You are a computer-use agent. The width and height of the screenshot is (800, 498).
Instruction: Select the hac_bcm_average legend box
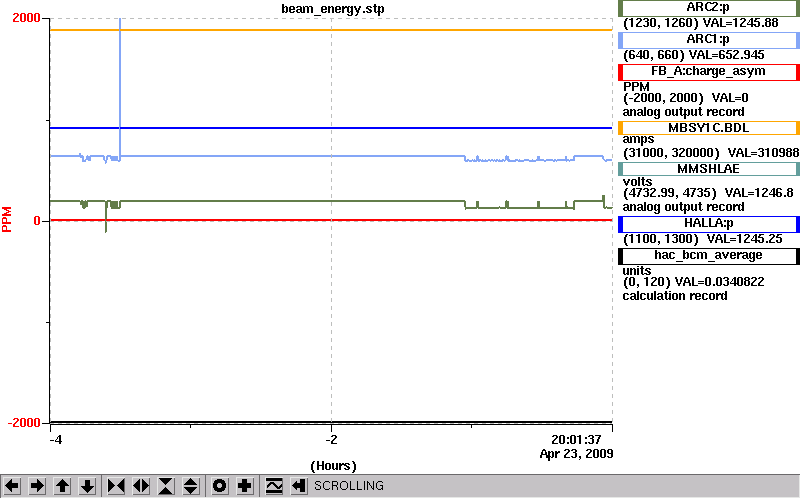[x=708, y=256]
